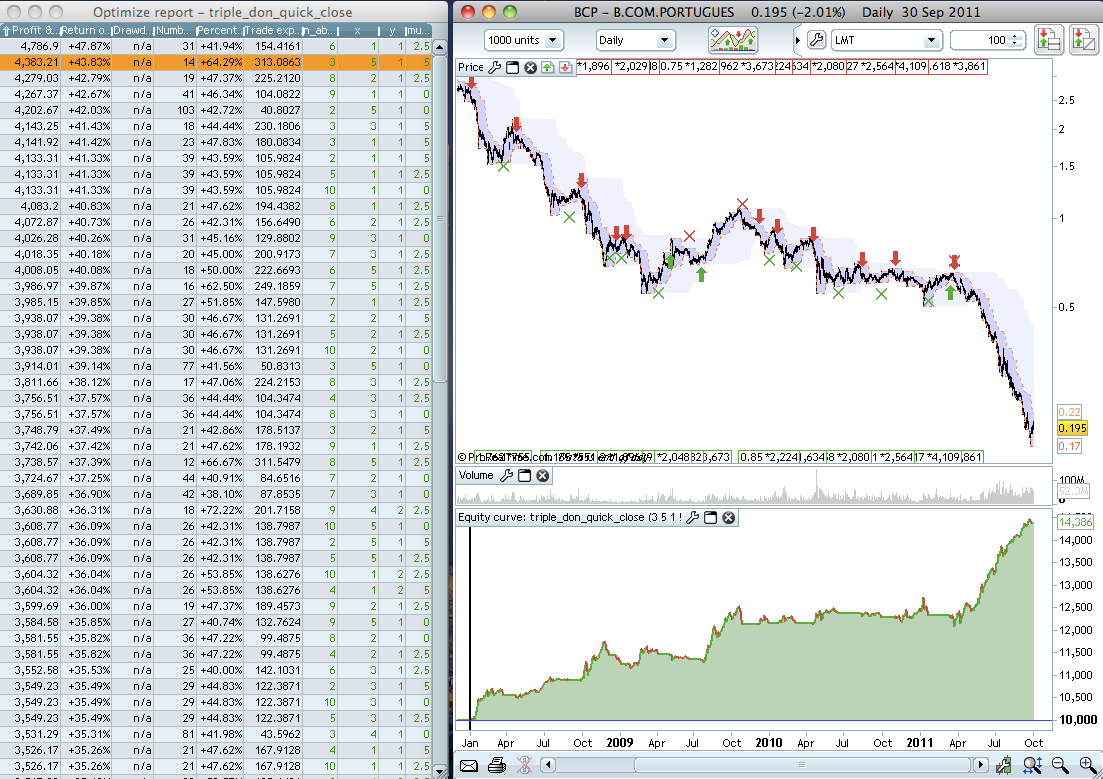
Task: Expand the order panel triangle
Action: (x=797, y=41)
